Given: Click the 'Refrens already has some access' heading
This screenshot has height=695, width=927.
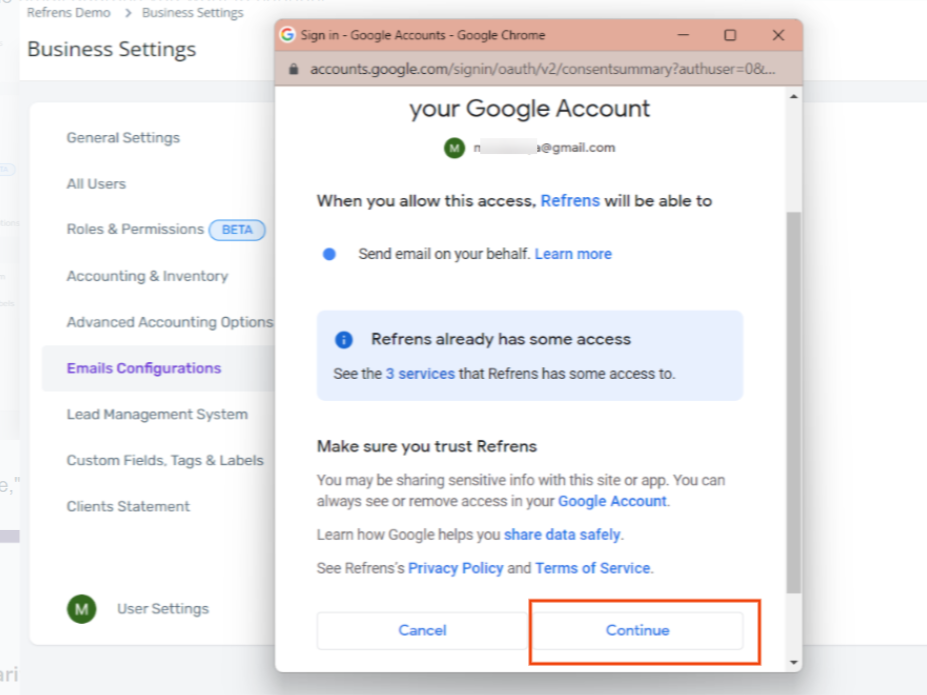Looking at the screenshot, I should [501, 339].
